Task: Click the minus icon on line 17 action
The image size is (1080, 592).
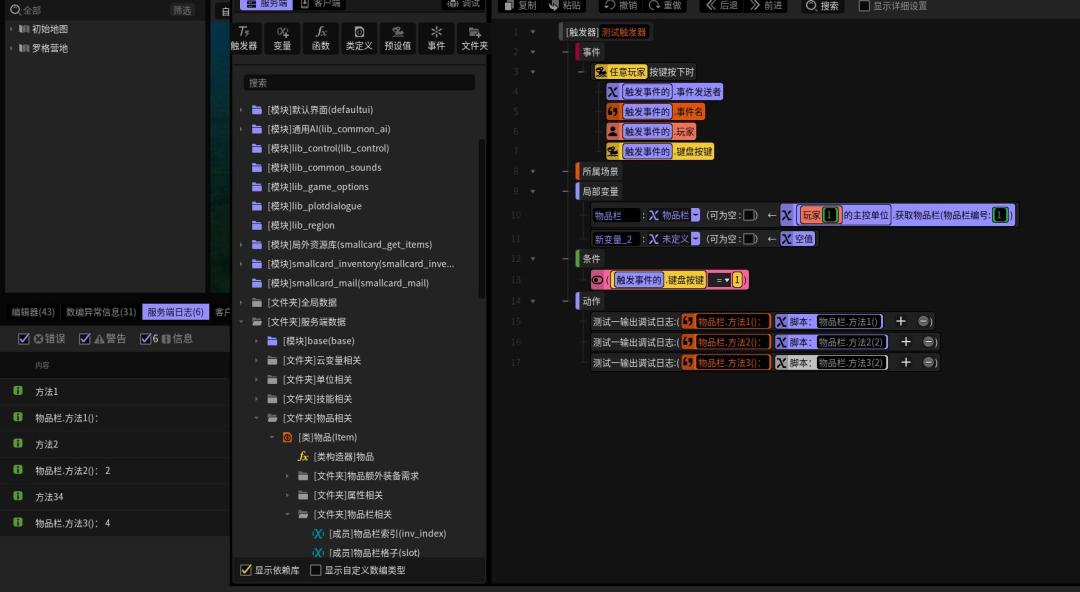Action: point(929,362)
